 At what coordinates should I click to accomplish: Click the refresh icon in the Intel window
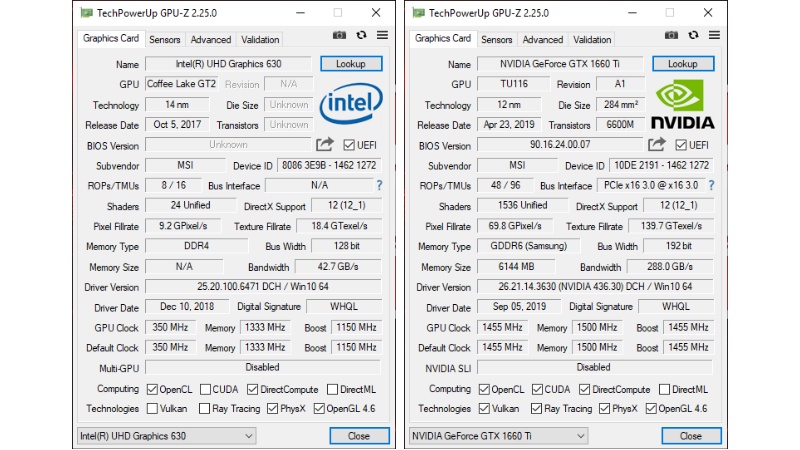(361, 35)
